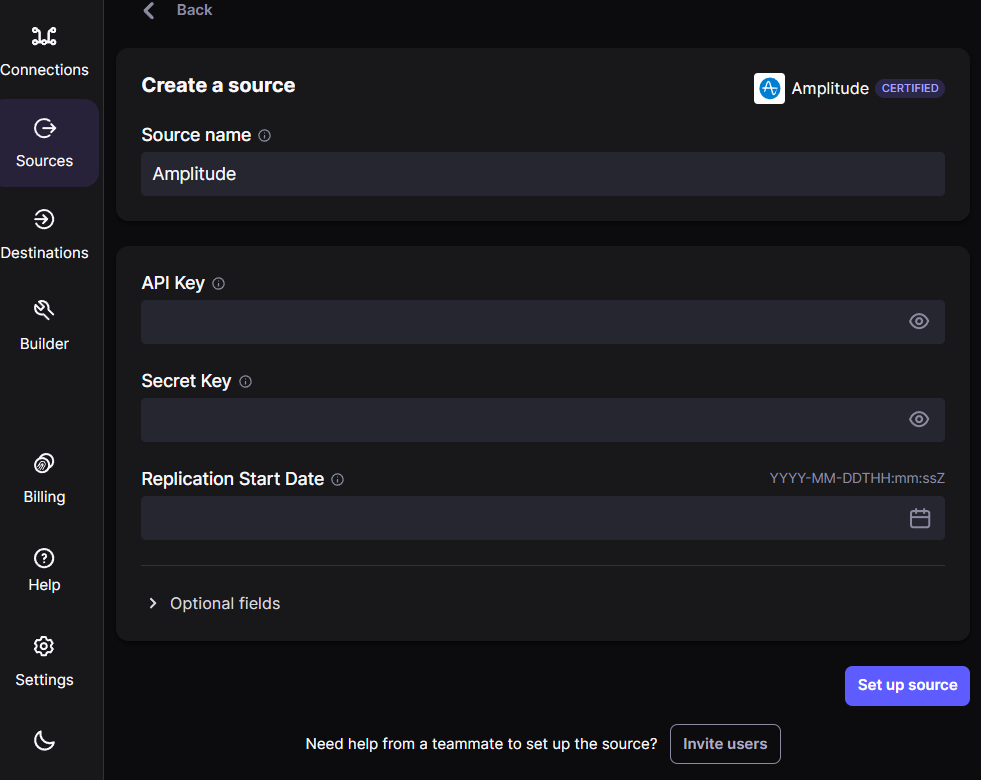Open Settings in the sidebar
The width and height of the screenshot is (981, 780).
point(44,662)
